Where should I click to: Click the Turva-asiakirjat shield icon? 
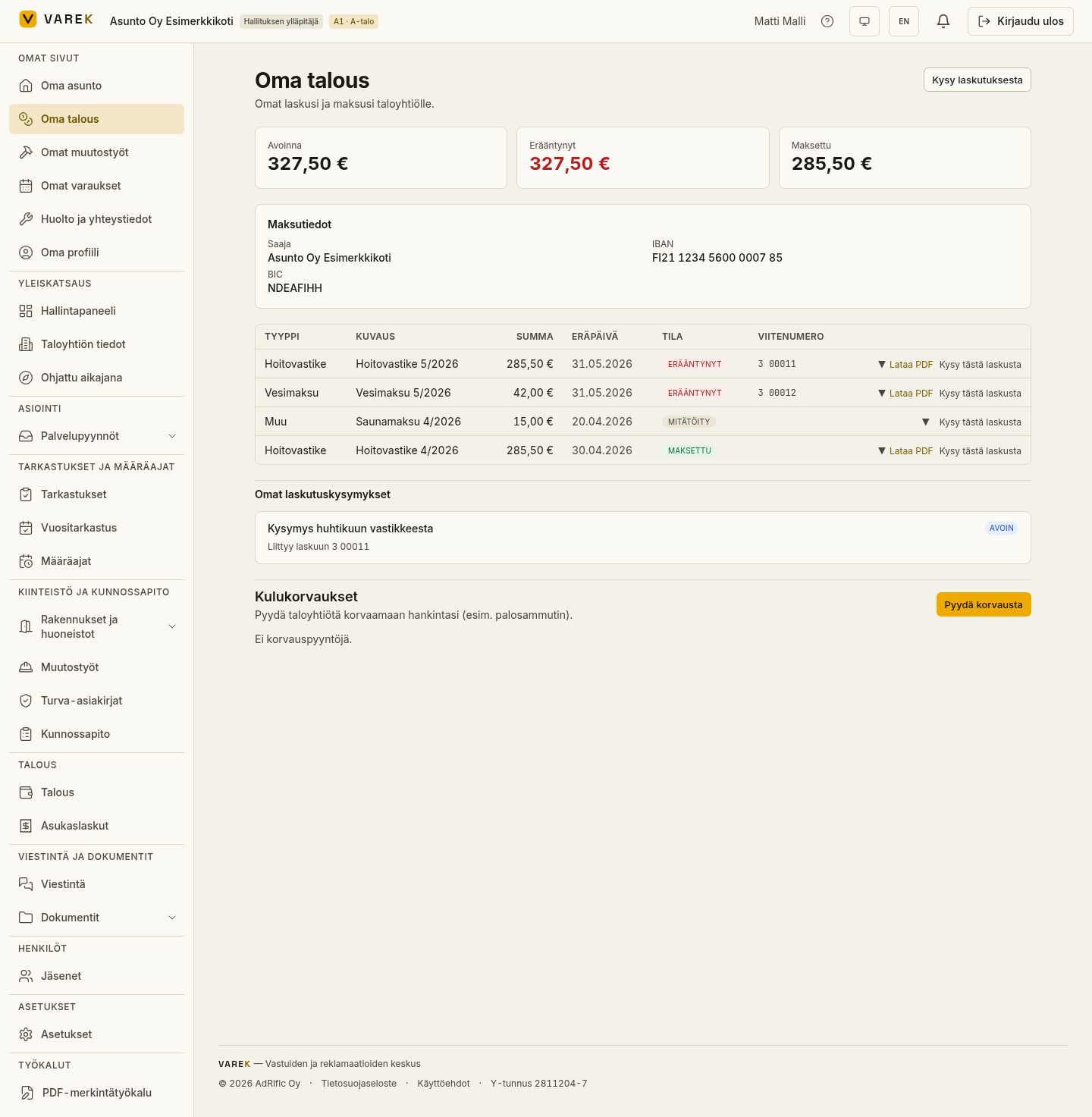coord(26,701)
